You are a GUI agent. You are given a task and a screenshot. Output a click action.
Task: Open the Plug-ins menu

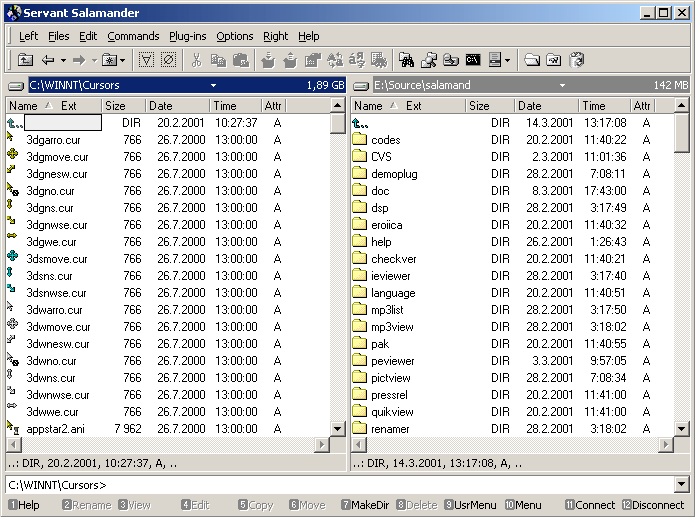(187, 36)
